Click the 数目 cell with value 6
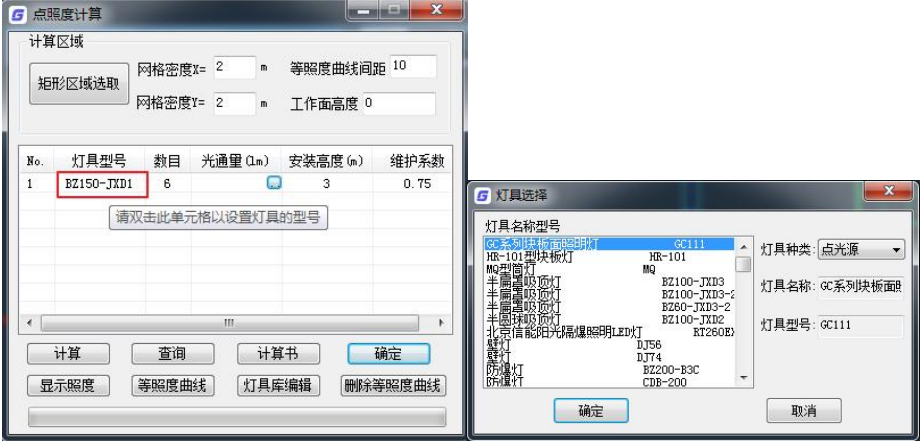The width and height of the screenshot is (920, 441). pos(168,184)
